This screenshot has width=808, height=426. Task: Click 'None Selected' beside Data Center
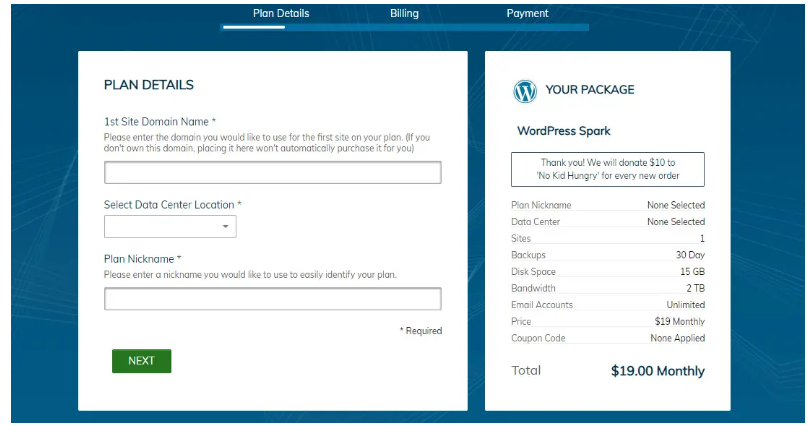click(676, 221)
